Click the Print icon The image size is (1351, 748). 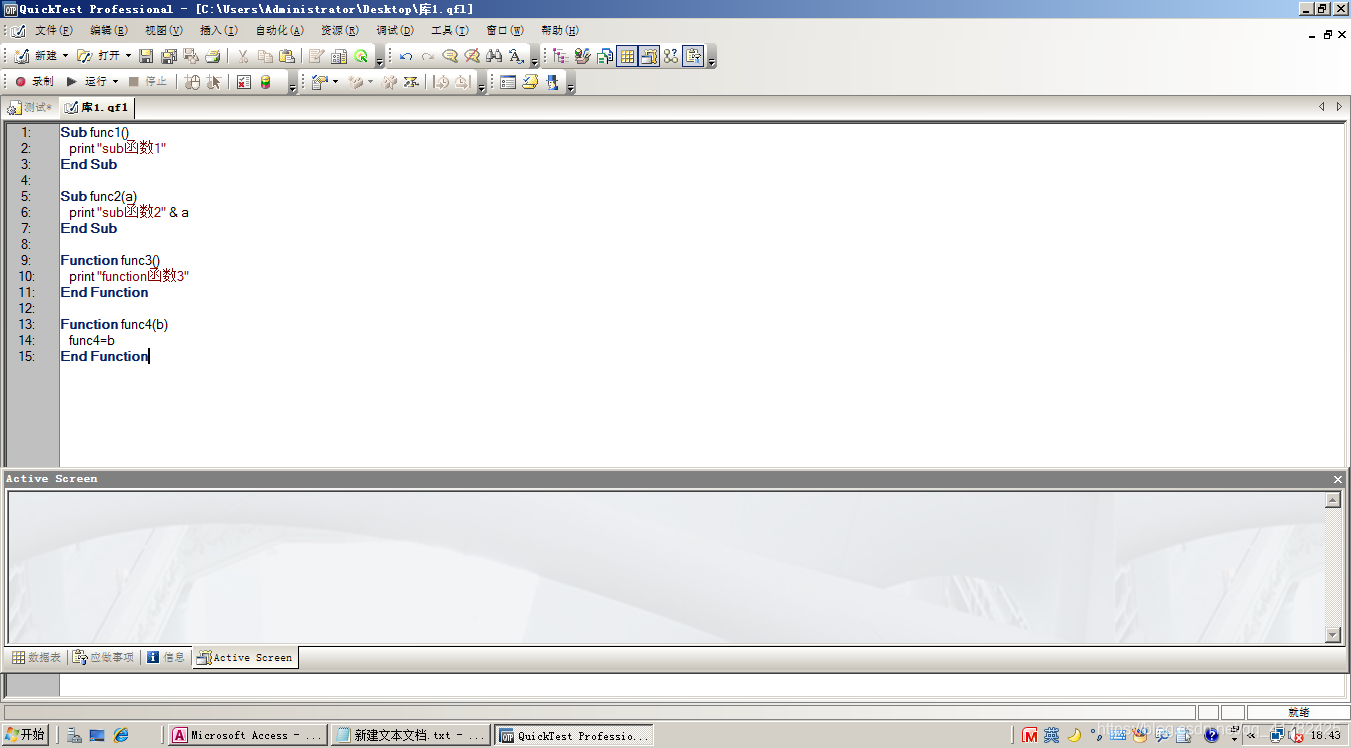point(213,56)
